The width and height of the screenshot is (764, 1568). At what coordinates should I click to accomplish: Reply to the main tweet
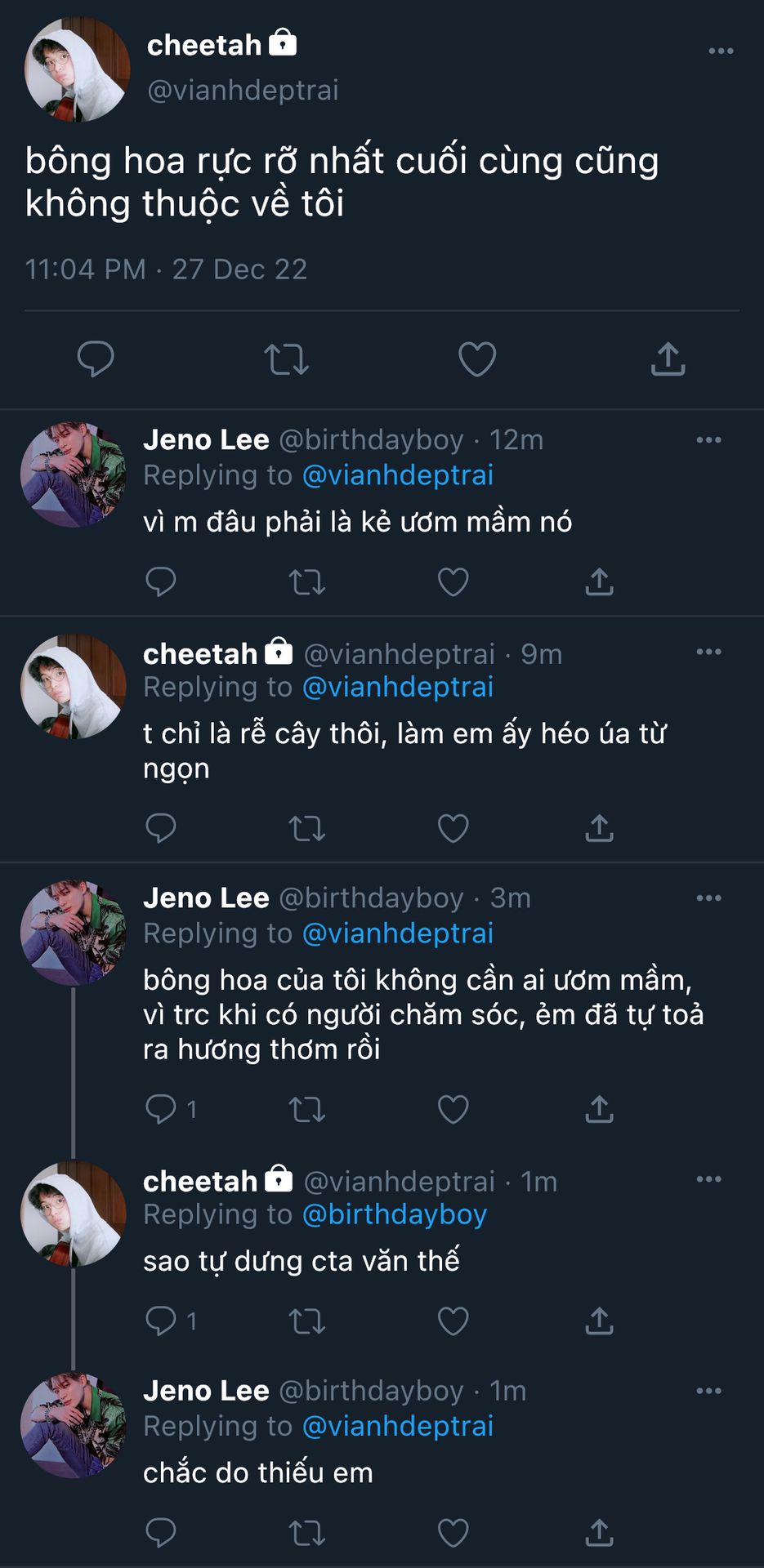(x=96, y=359)
